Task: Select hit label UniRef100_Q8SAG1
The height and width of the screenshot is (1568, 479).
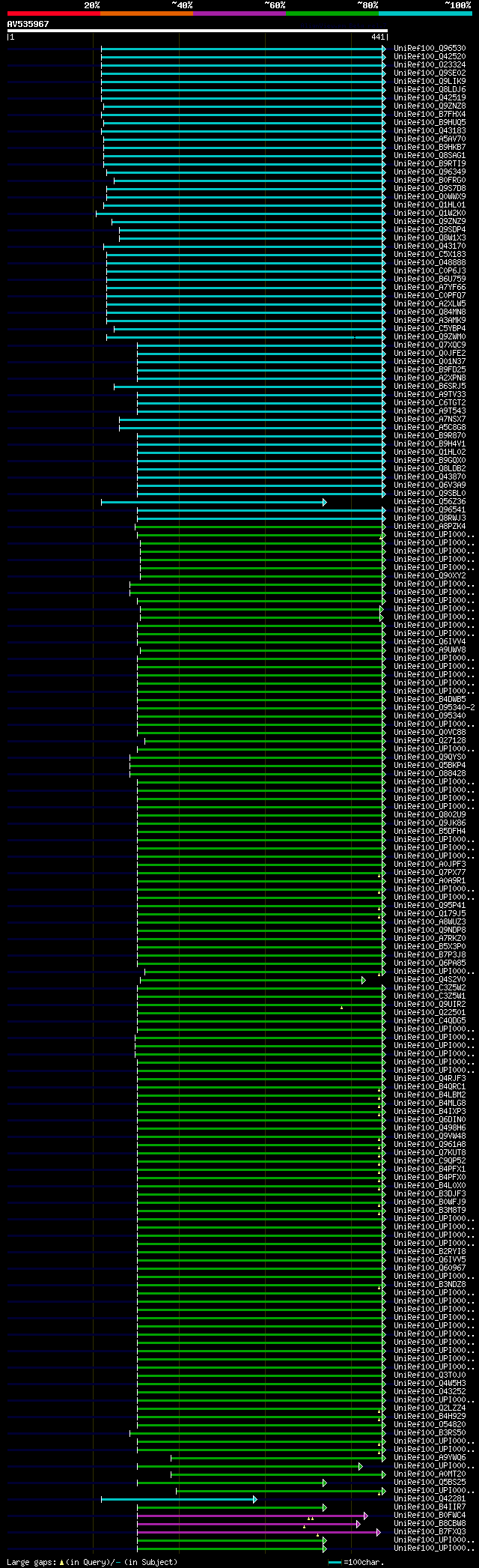Action: (430, 156)
